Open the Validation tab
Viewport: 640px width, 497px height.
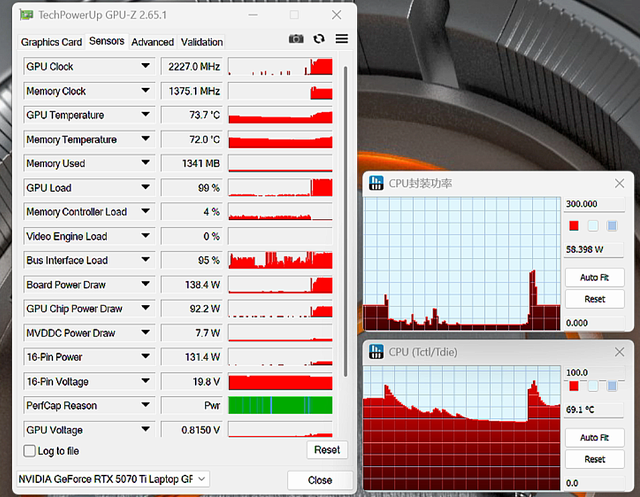pos(201,42)
